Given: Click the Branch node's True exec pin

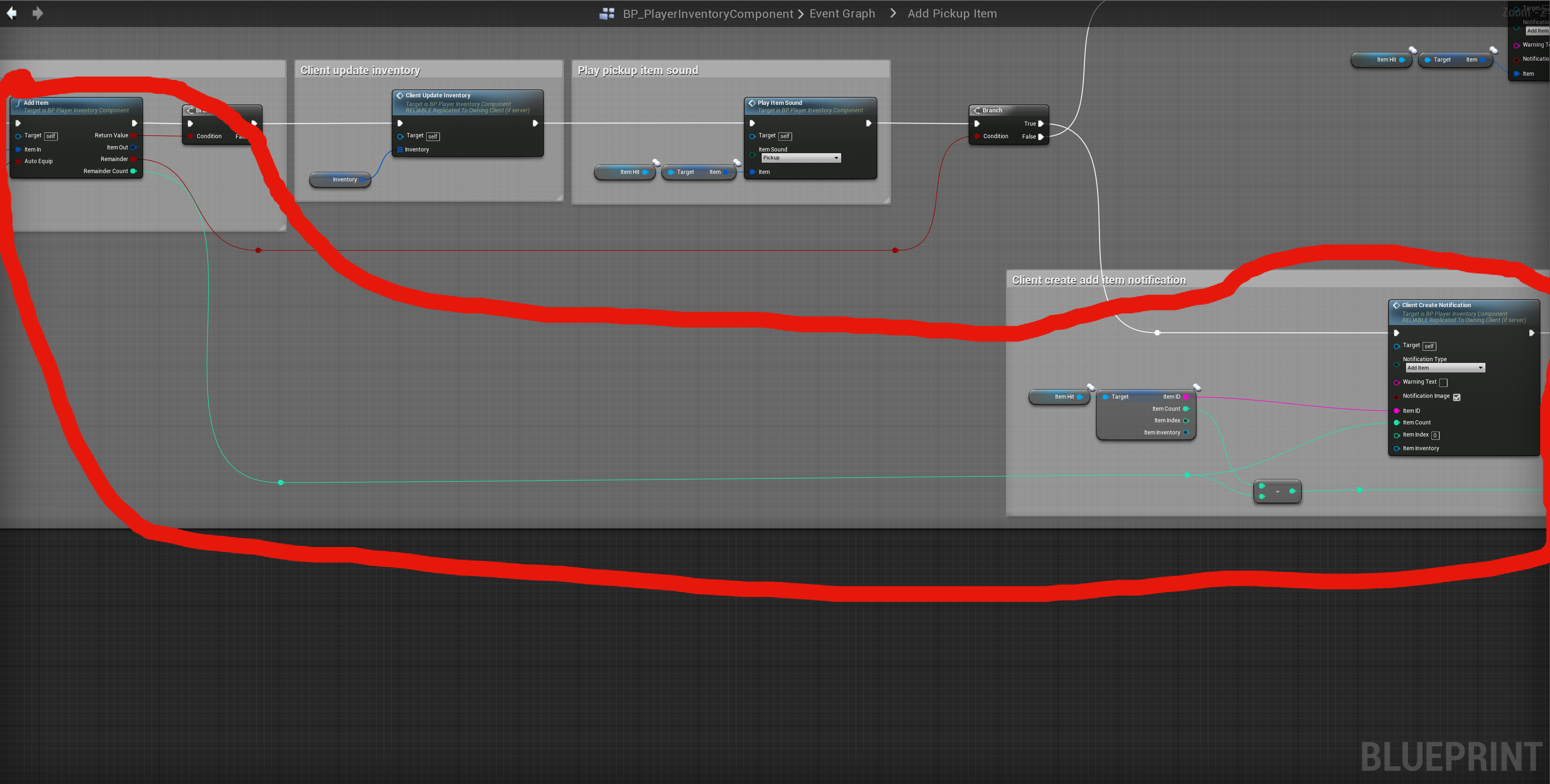Looking at the screenshot, I should [1041, 123].
